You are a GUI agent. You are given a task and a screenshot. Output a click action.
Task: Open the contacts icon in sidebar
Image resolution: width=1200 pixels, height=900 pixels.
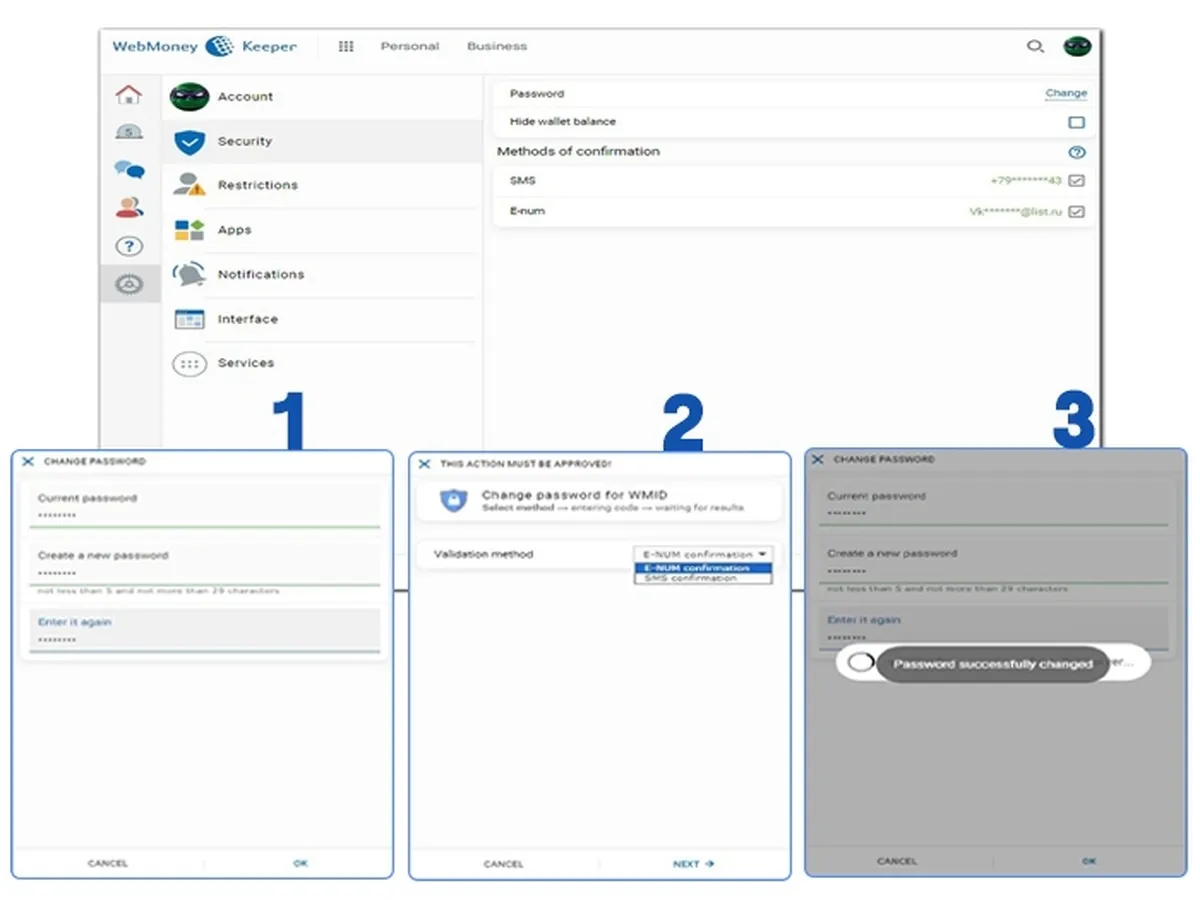[x=129, y=208]
